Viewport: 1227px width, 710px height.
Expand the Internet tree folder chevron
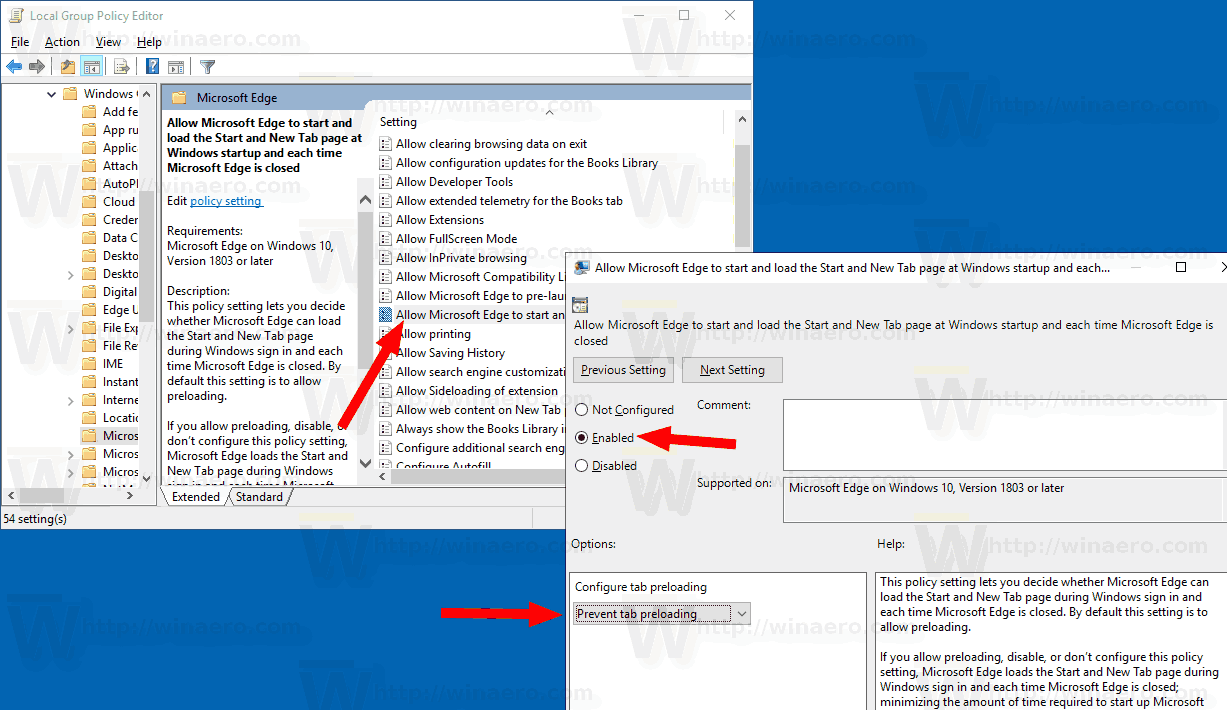[x=70, y=400]
